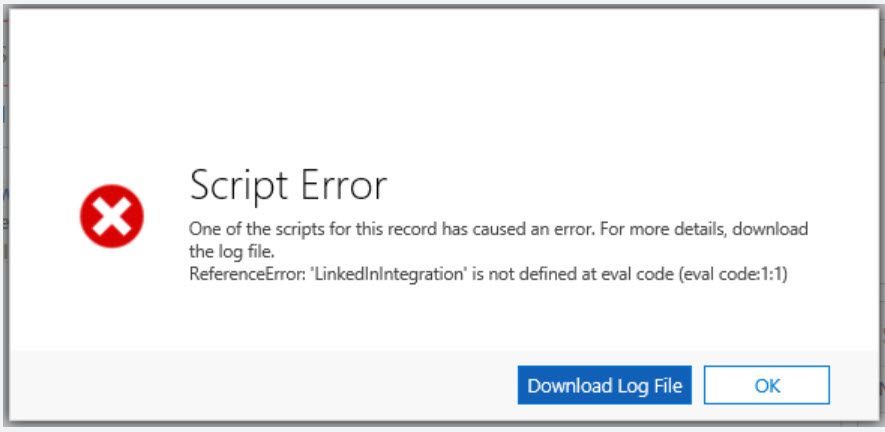
Task: Click "the log file." on second message line
Action: [230, 251]
